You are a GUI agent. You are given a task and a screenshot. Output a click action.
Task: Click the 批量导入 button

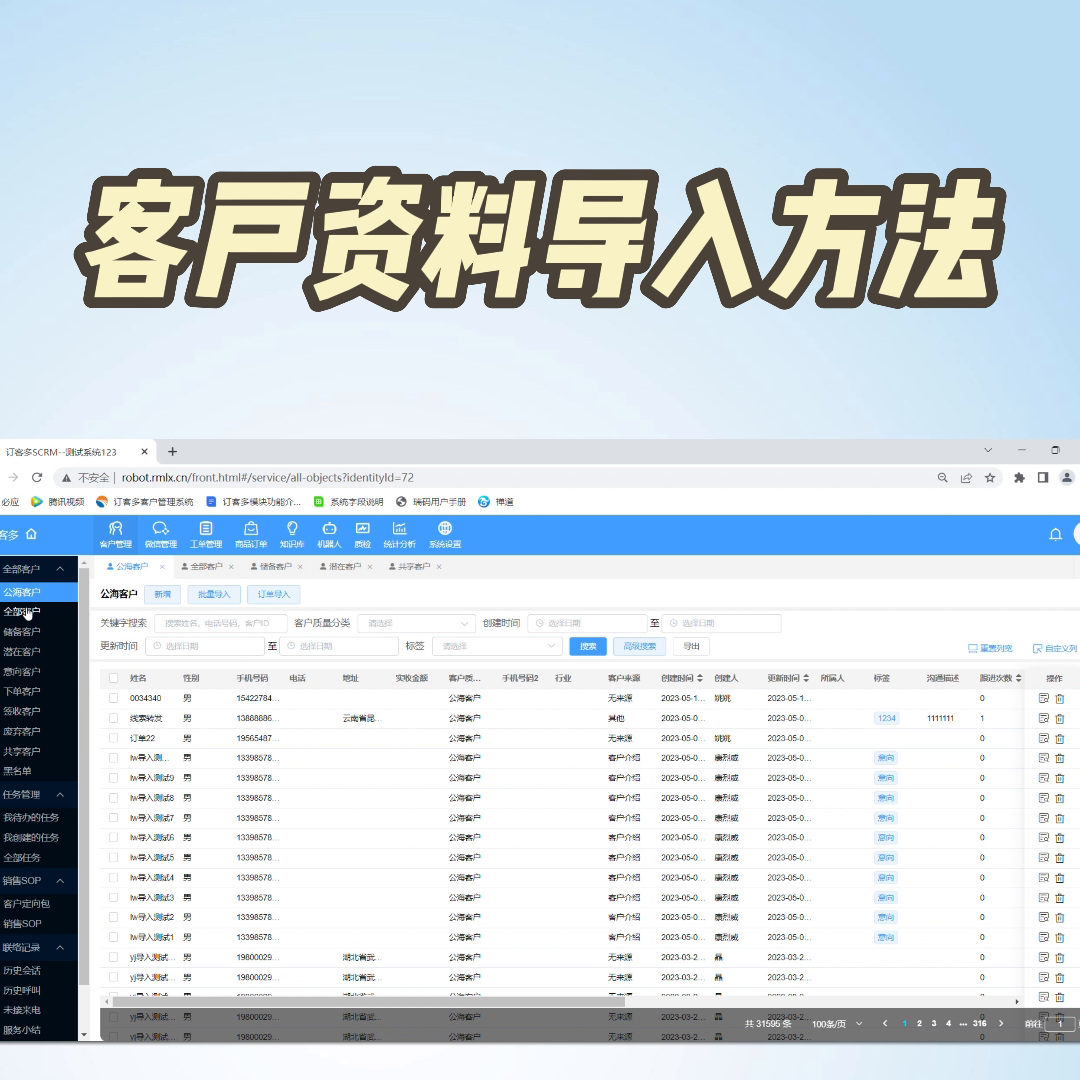click(x=214, y=594)
